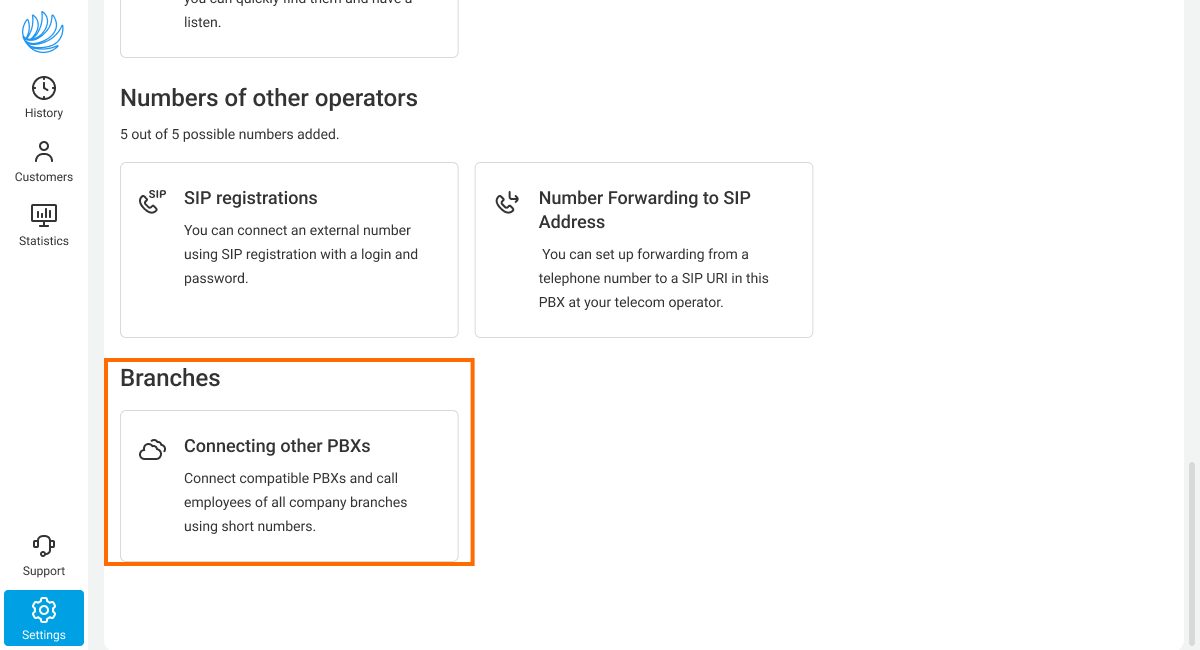The width and height of the screenshot is (1200, 650).
Task: Click the Customers person icon
Action: [x=44, y=152]
